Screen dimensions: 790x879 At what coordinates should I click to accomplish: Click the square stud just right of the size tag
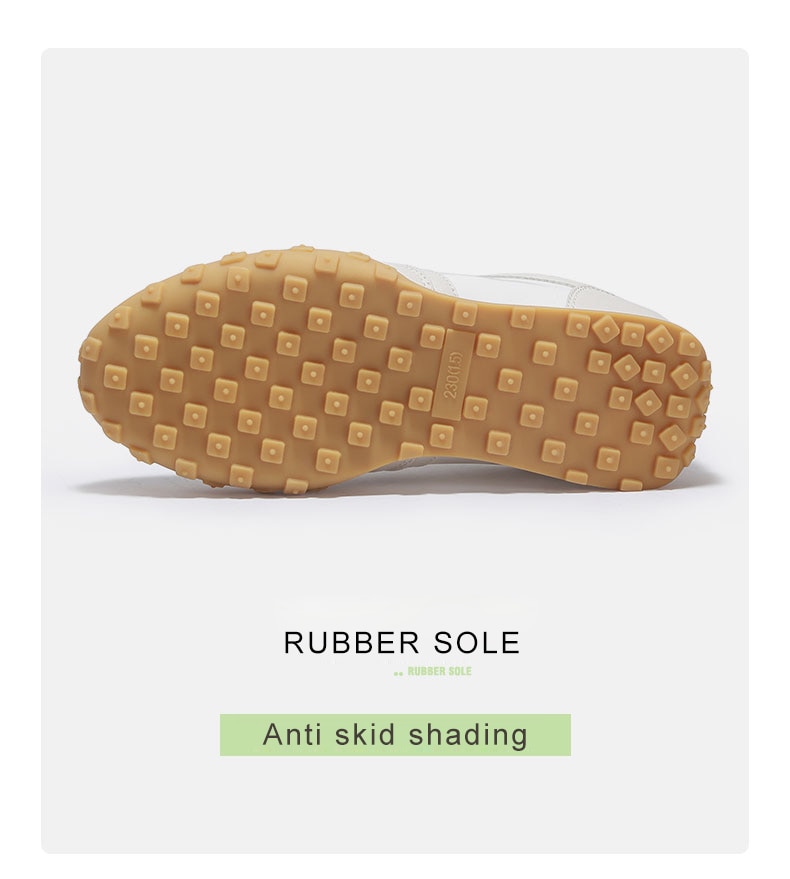click(488, 345)
